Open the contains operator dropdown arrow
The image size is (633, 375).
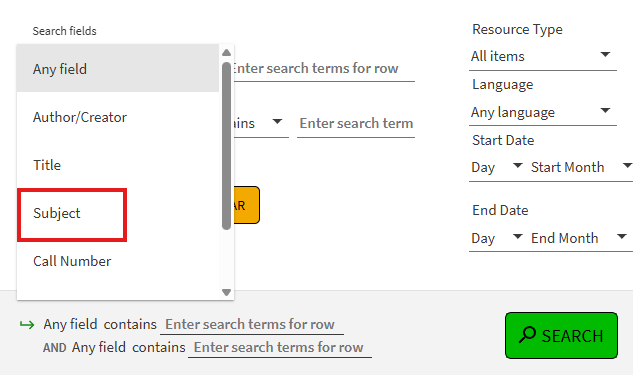(x=277, y=122)
